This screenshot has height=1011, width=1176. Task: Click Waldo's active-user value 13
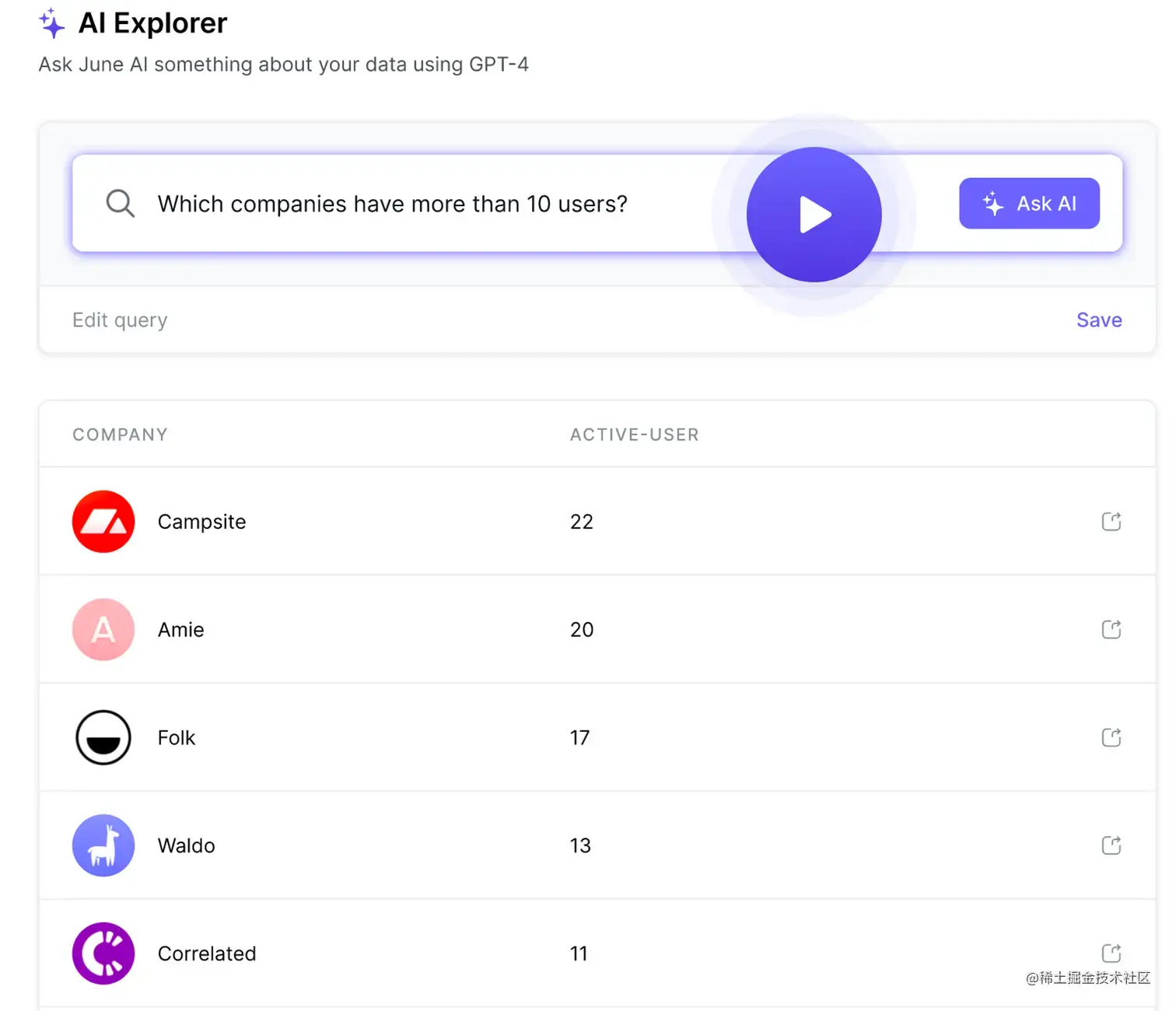point(580,845)
